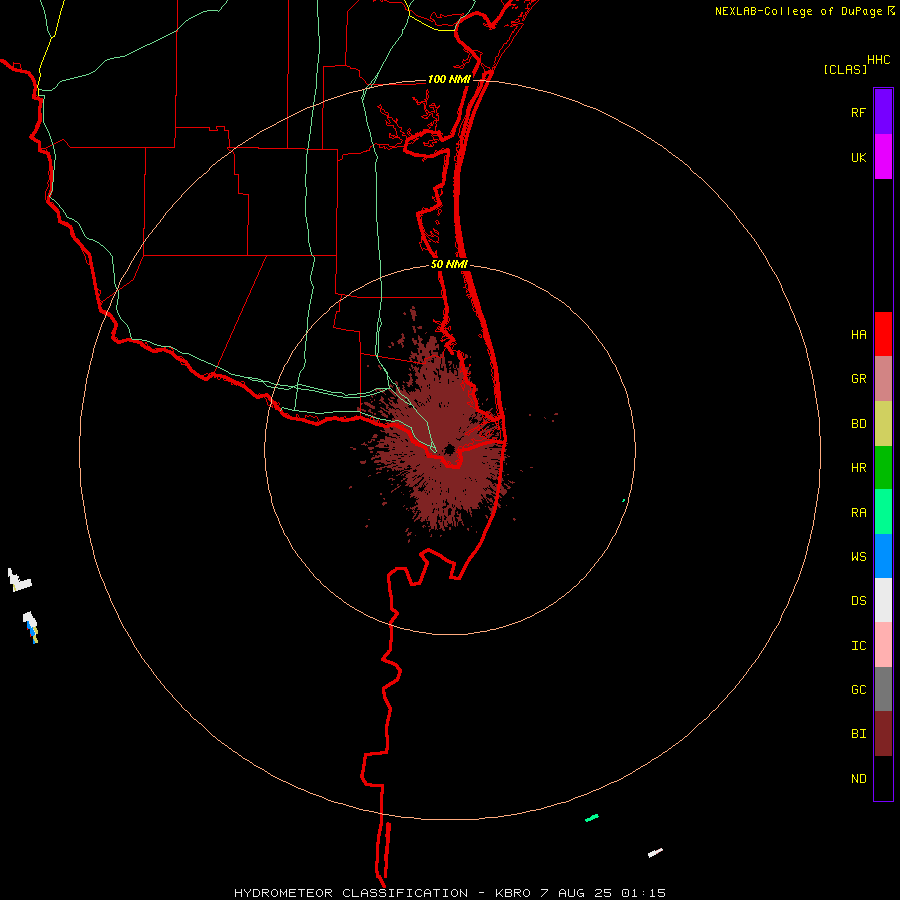Screen dimensions: 900x900
Task: Click the HA red legend color swatch
Action: point(883,334)
